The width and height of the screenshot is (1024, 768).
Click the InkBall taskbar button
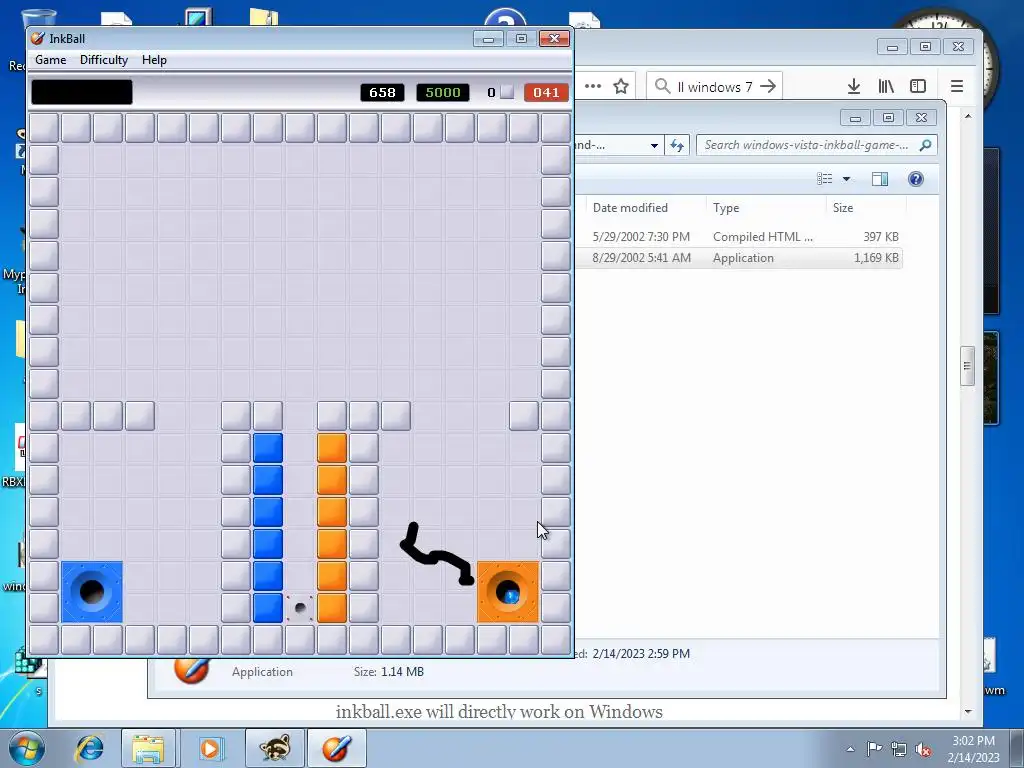[336, 748]
